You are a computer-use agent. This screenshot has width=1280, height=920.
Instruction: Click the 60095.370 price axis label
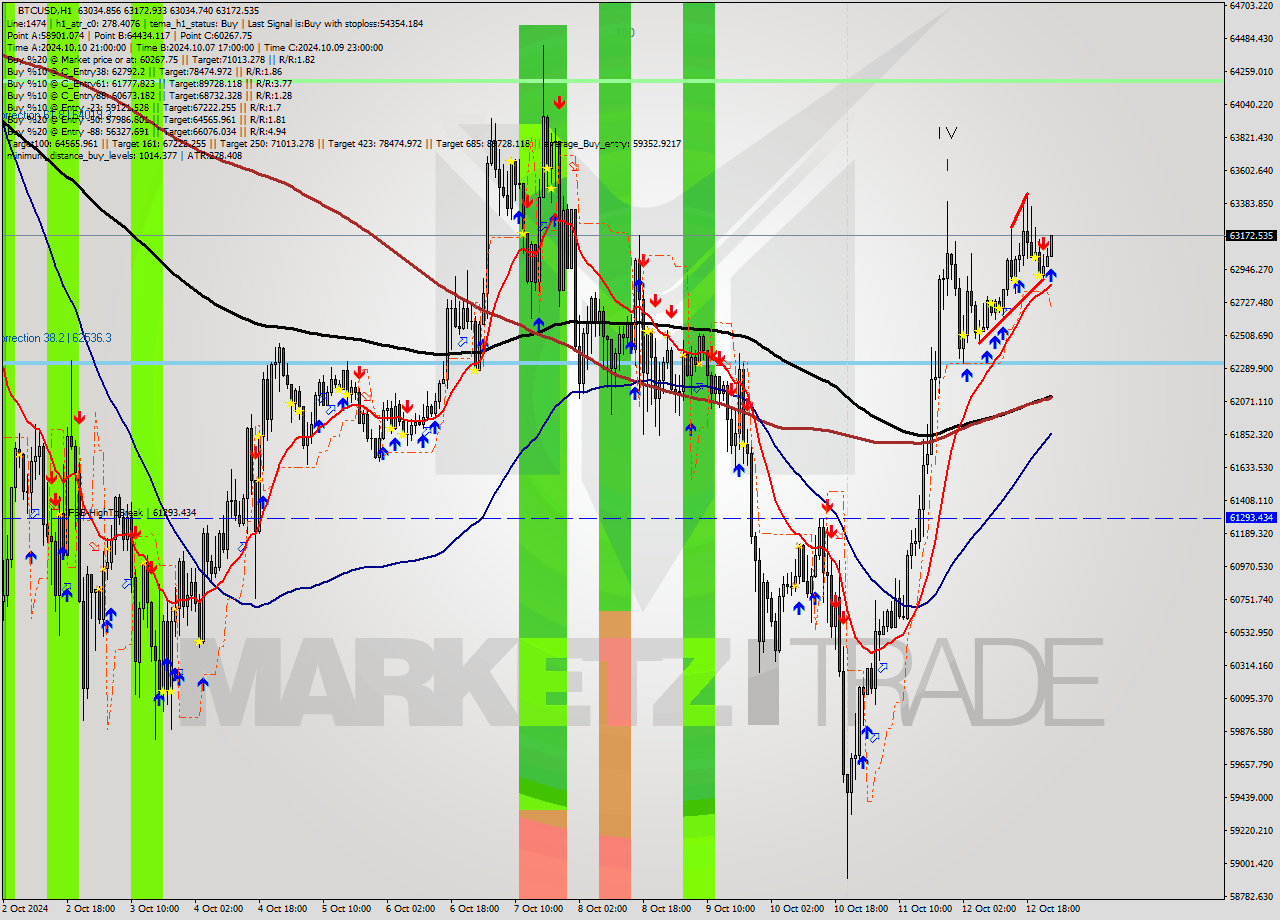pyautogui.click(x=1250, y=698)
